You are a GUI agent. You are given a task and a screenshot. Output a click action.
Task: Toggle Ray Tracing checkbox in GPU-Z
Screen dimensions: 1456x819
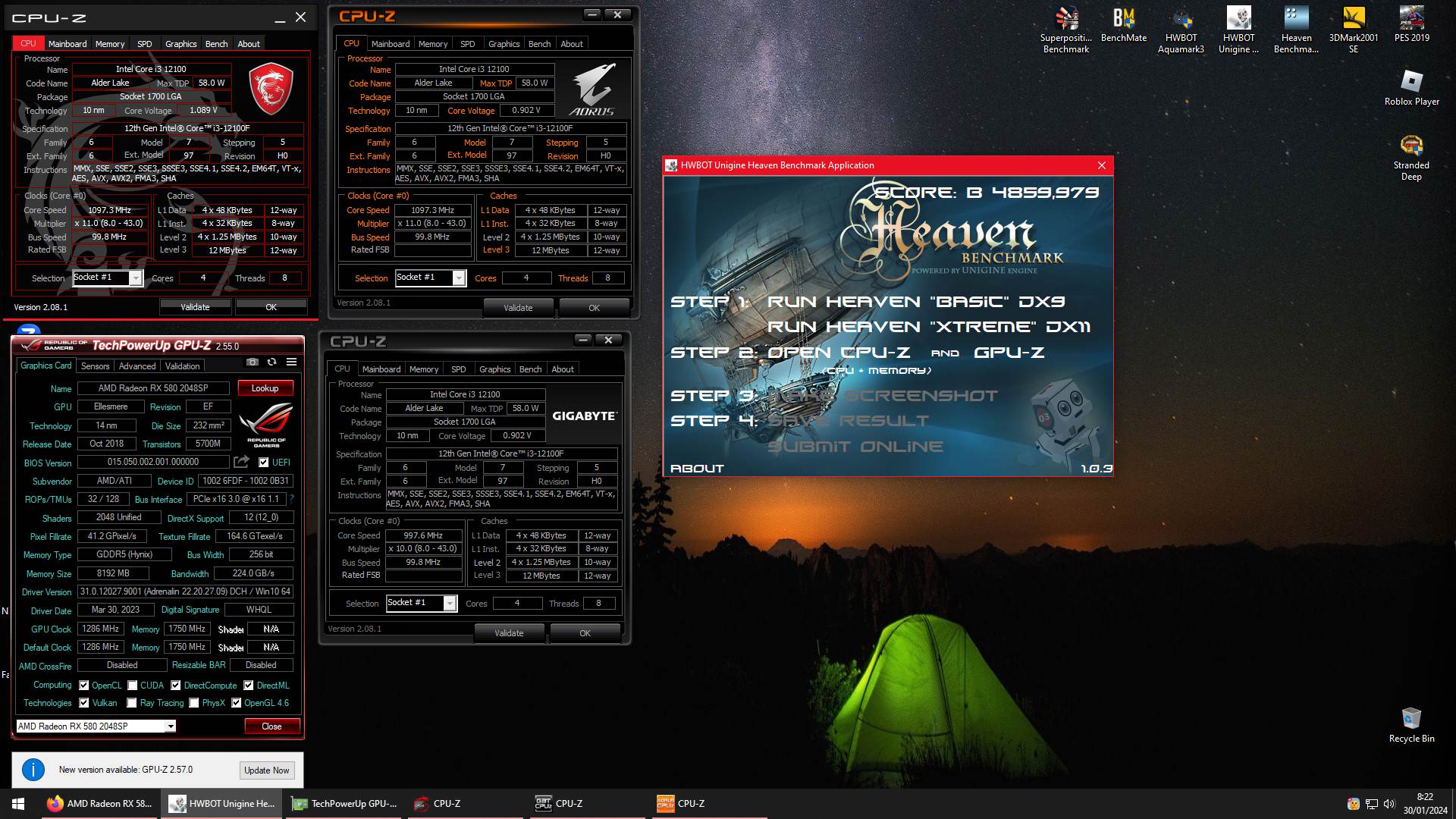[132, 703]
